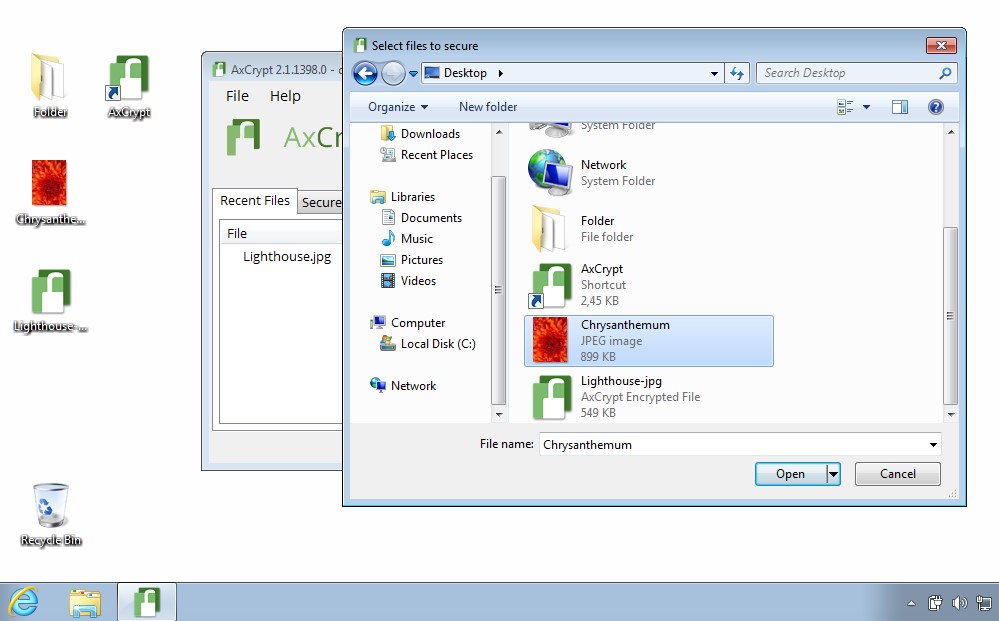This screenshot has width=999, height=621.
Task: Show hidden tray icons arrow
Action: [911, 603]
